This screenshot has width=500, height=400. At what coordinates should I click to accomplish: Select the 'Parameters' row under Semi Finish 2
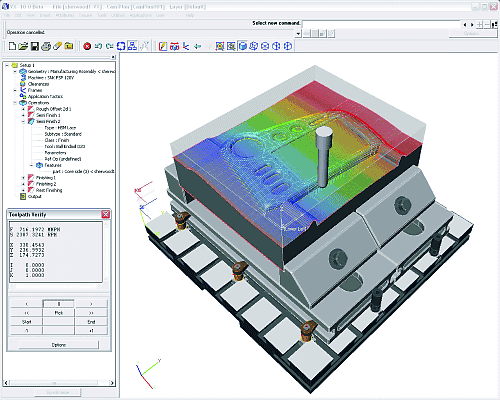55,153
